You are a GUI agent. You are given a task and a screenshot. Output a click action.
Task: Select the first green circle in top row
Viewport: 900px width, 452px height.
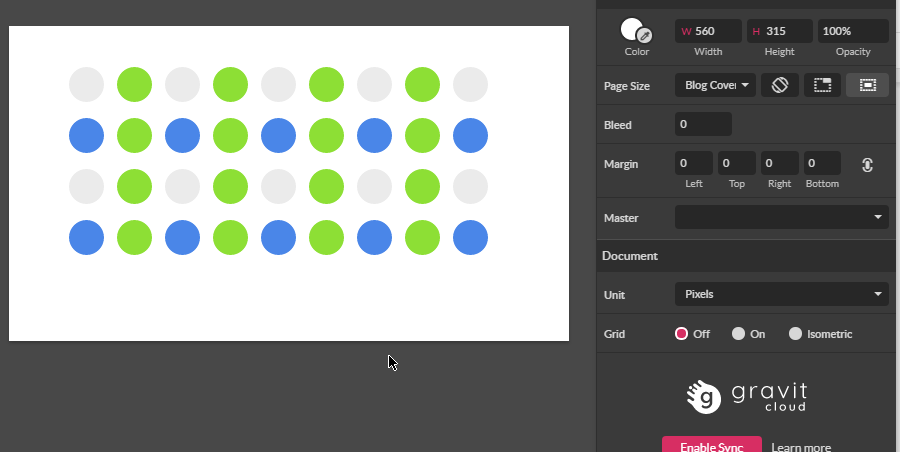click(x=134, y=84)
